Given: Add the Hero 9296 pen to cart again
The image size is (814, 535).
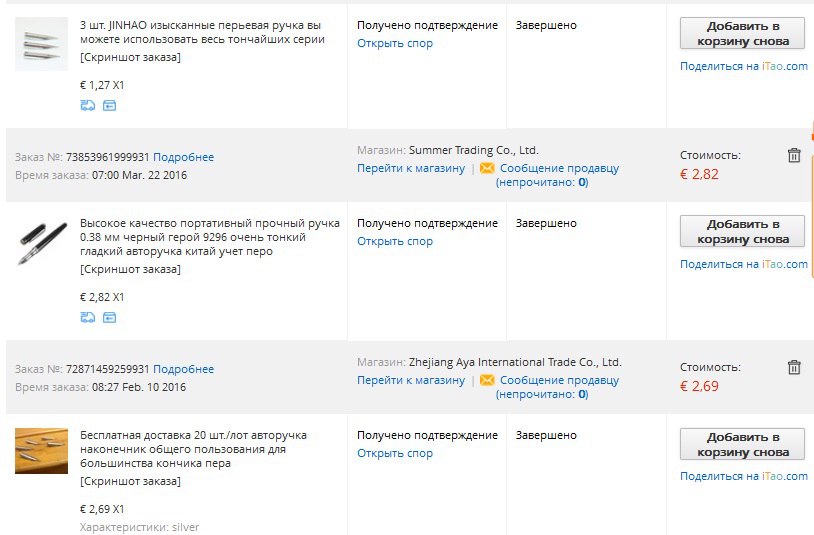Looking at the screenshot, I should point(742,231).
